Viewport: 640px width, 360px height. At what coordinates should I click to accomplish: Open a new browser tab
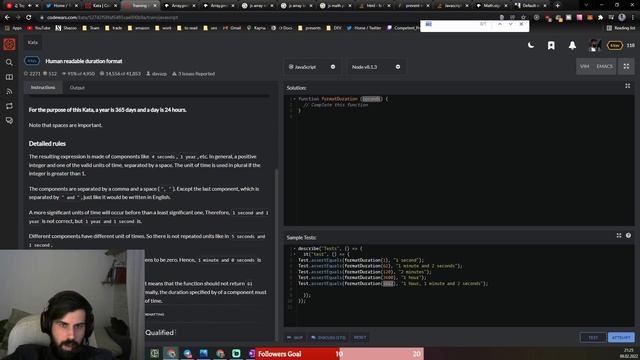558,6
